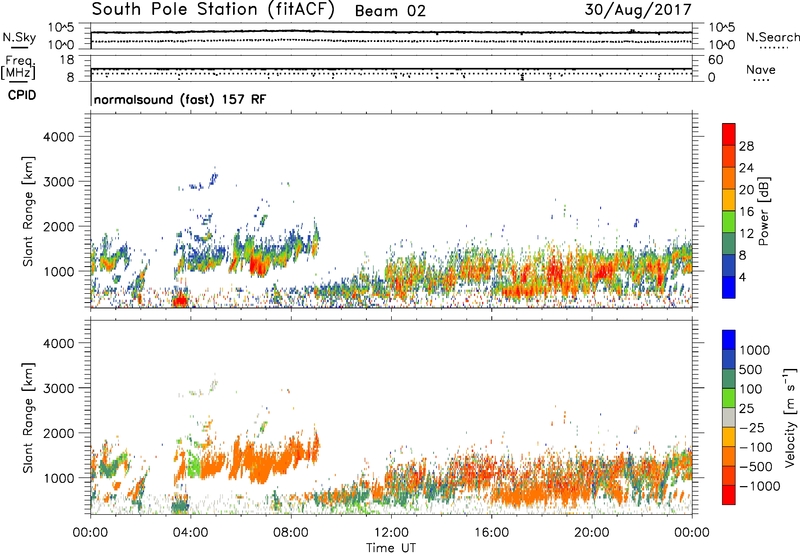Select the '25' tick on Velocity colorbar
This screenshot has width=800, height=554.
tap(746, 409)
